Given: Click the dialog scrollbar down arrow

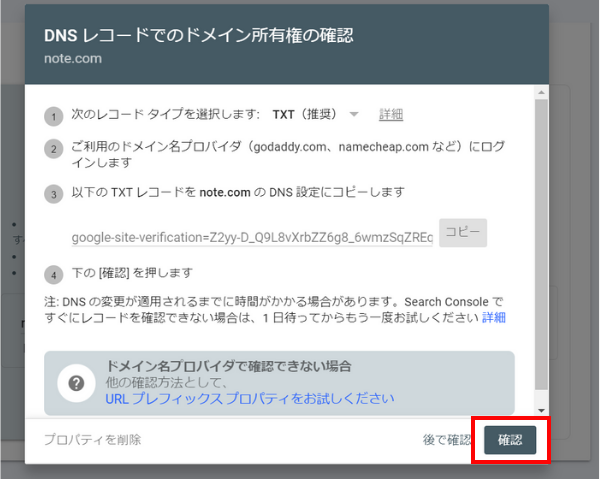Looking at the screenshot, I should (541, 410).
